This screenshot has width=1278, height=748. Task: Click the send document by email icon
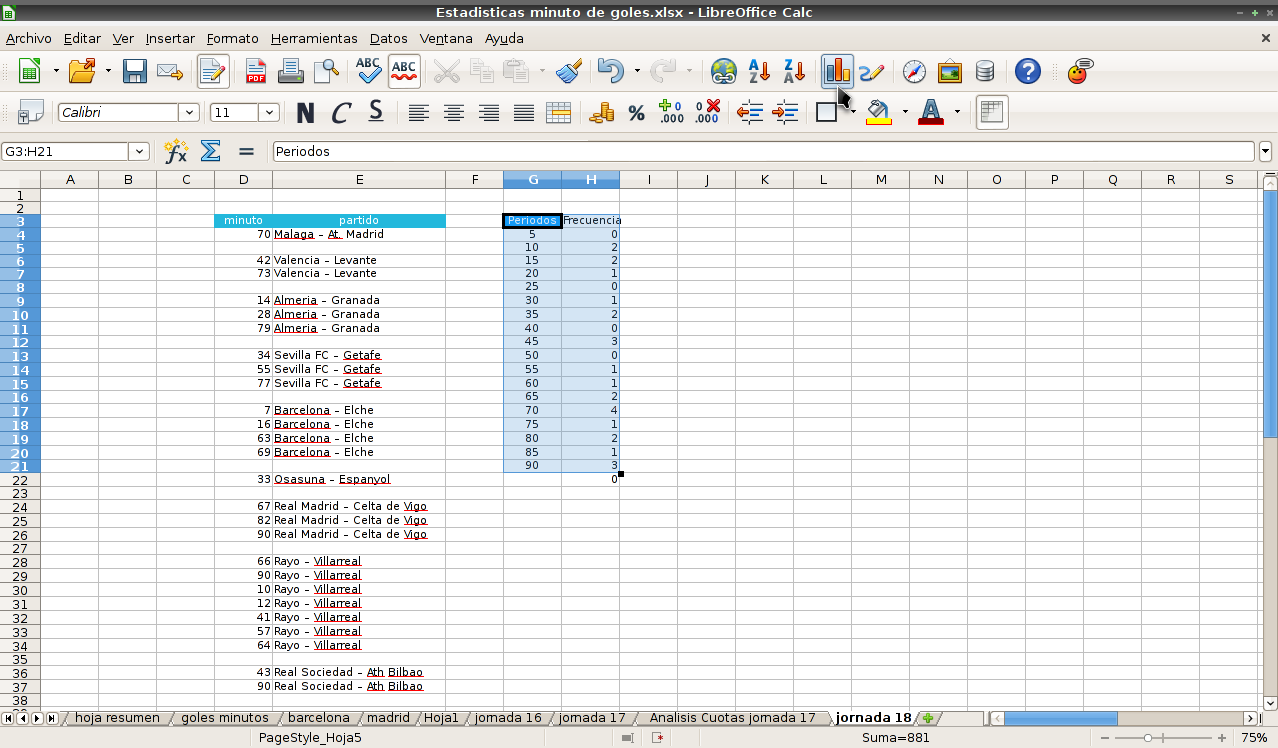(170, 72)
